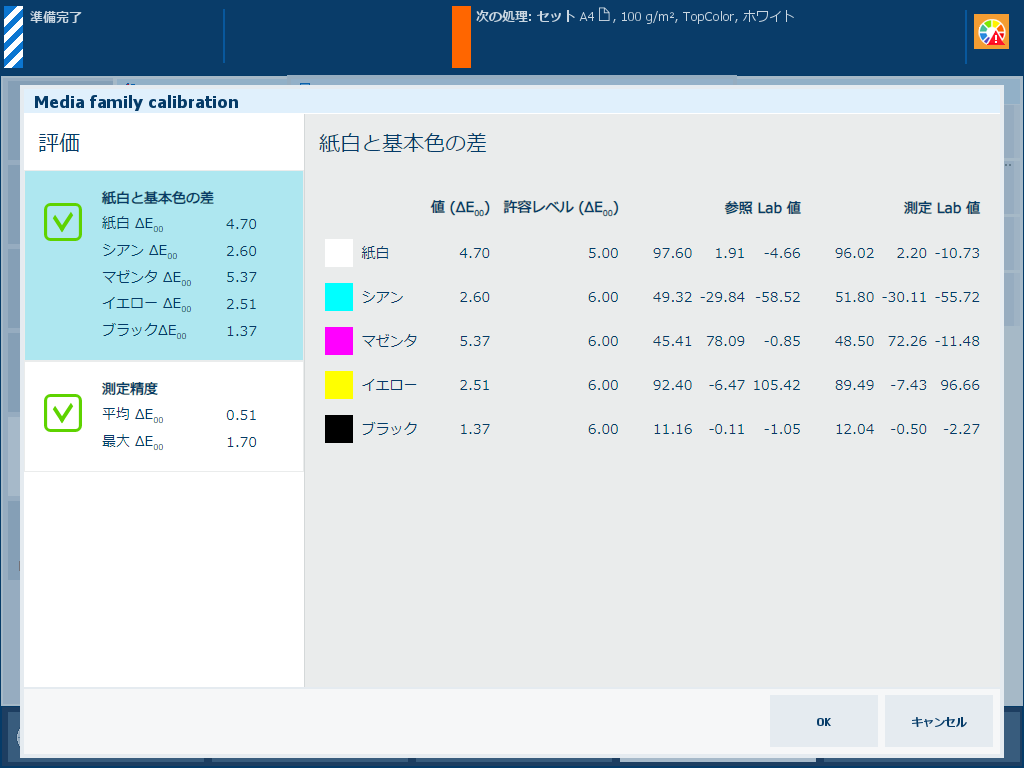Click Media family calibration dialog title
Image resolution: width=1024 pixels, height=768 pixels.
136,102
